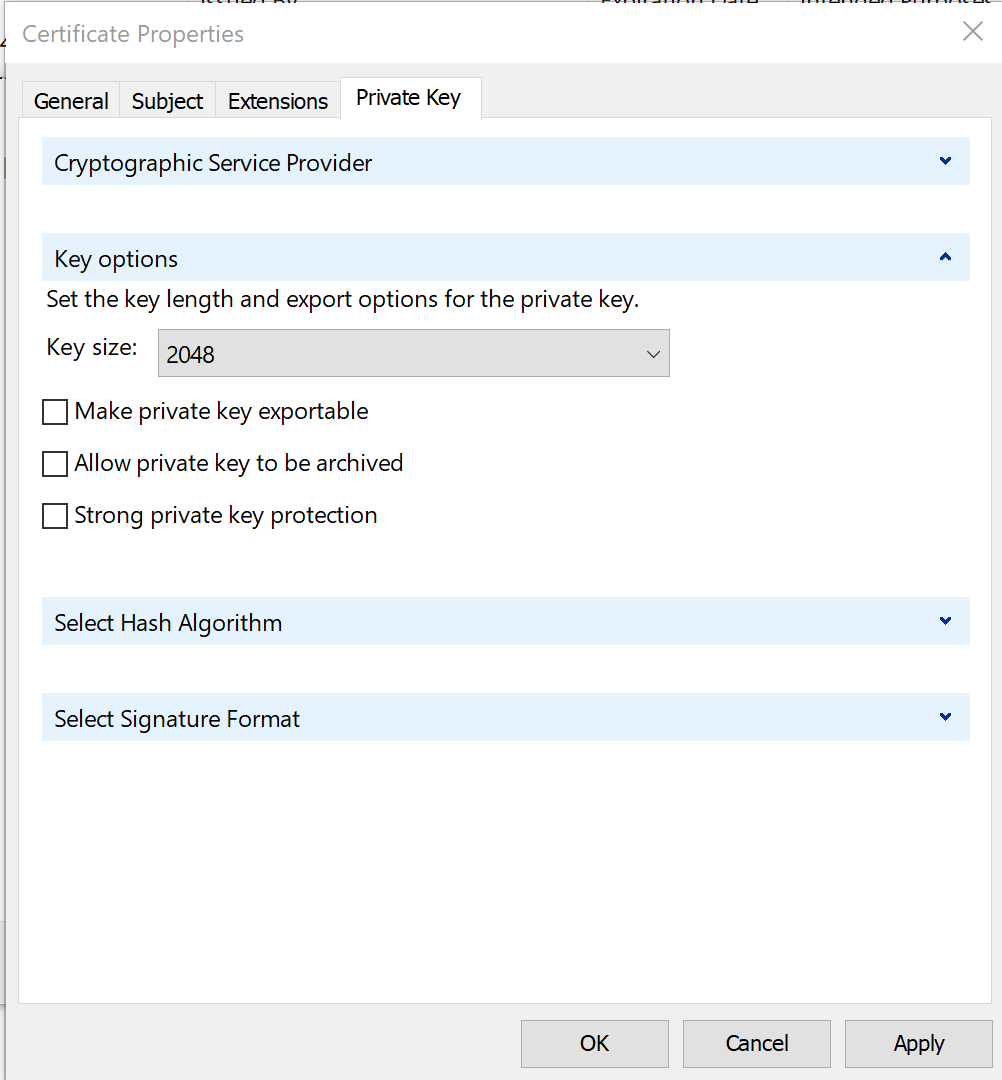
Task: Click the Cancel button
Action: [x=757, y=1044]
